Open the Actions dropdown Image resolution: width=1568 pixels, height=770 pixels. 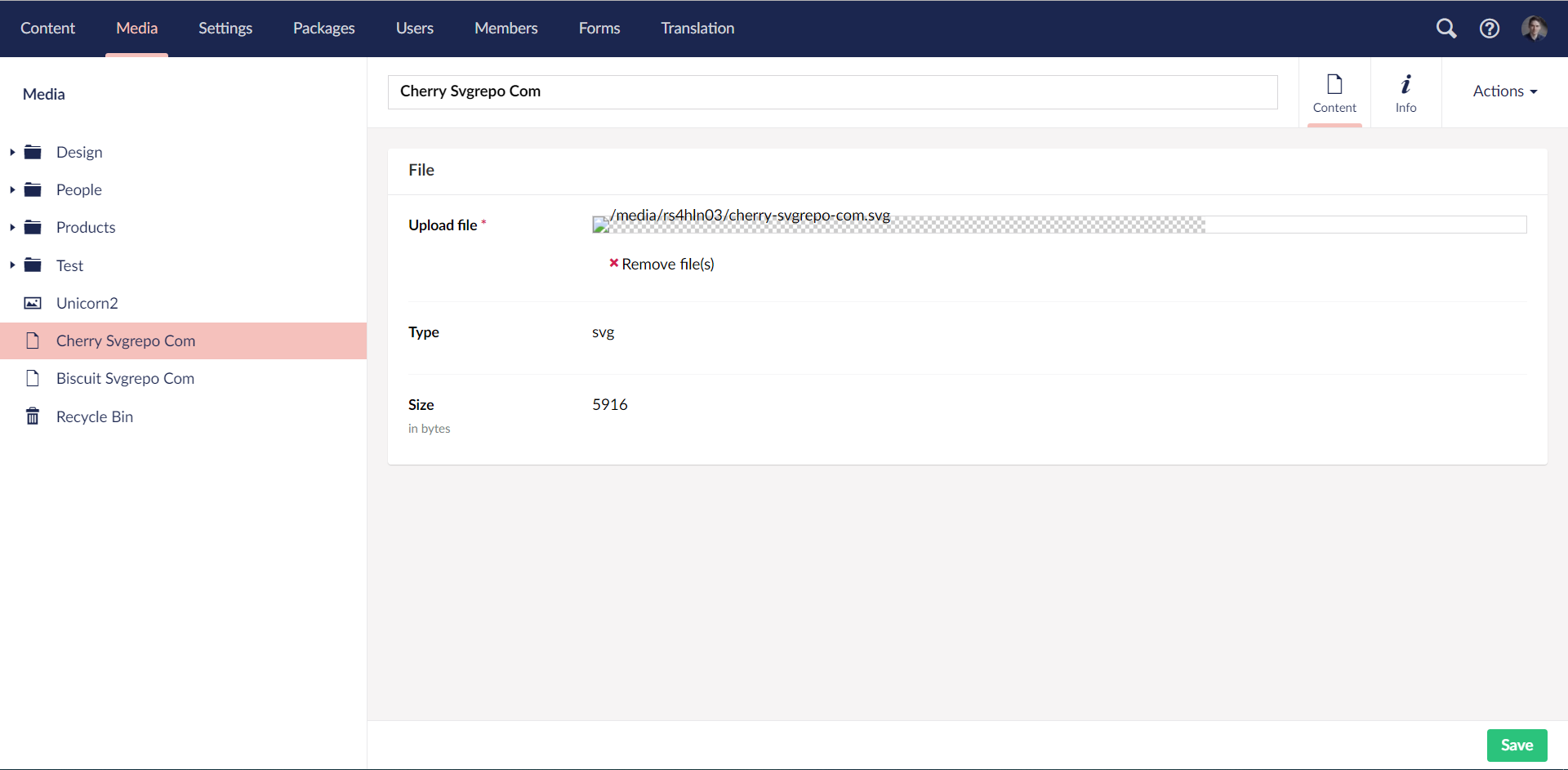tap(1504, 91)
